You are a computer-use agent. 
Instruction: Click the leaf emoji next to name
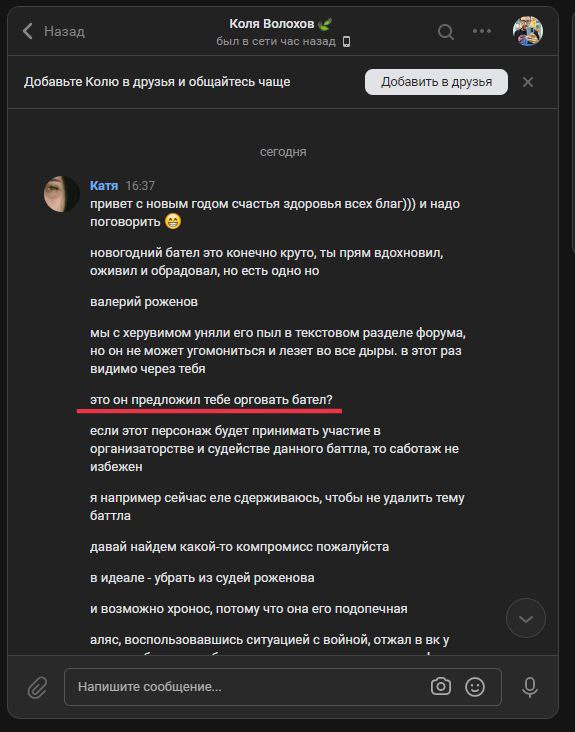click(325, 23)
